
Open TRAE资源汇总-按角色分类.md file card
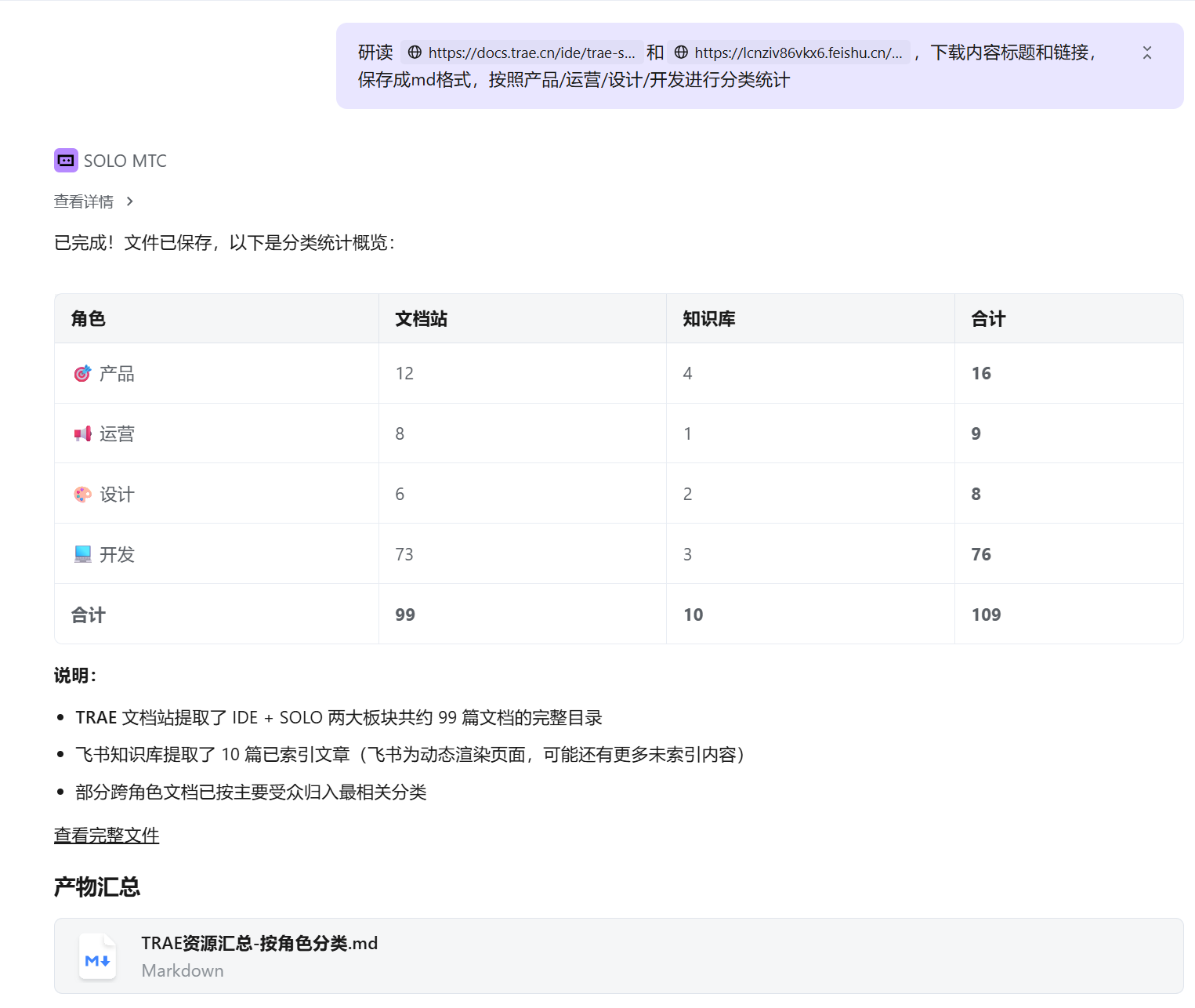(x=259, y=944)
